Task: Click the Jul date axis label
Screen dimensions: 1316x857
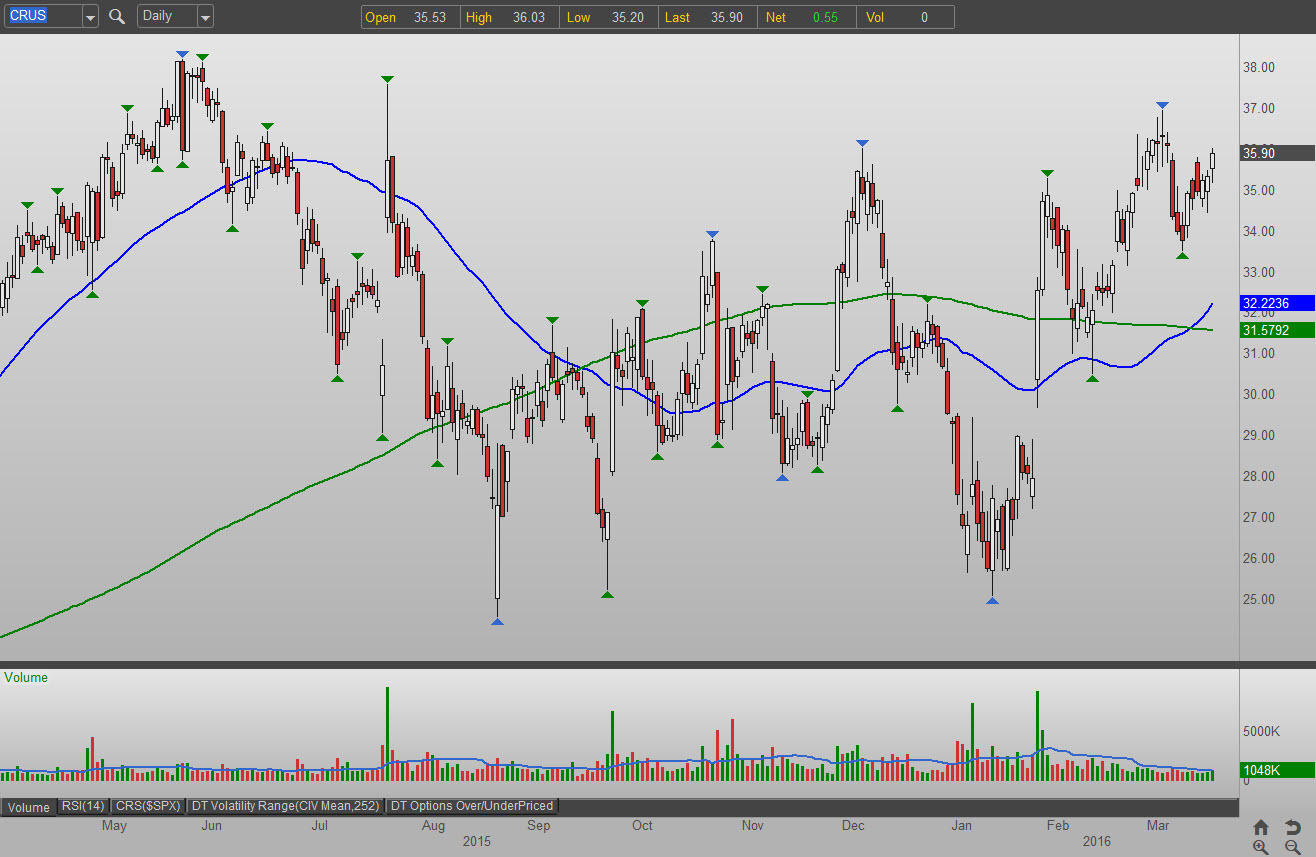Action: click(320, 826)
